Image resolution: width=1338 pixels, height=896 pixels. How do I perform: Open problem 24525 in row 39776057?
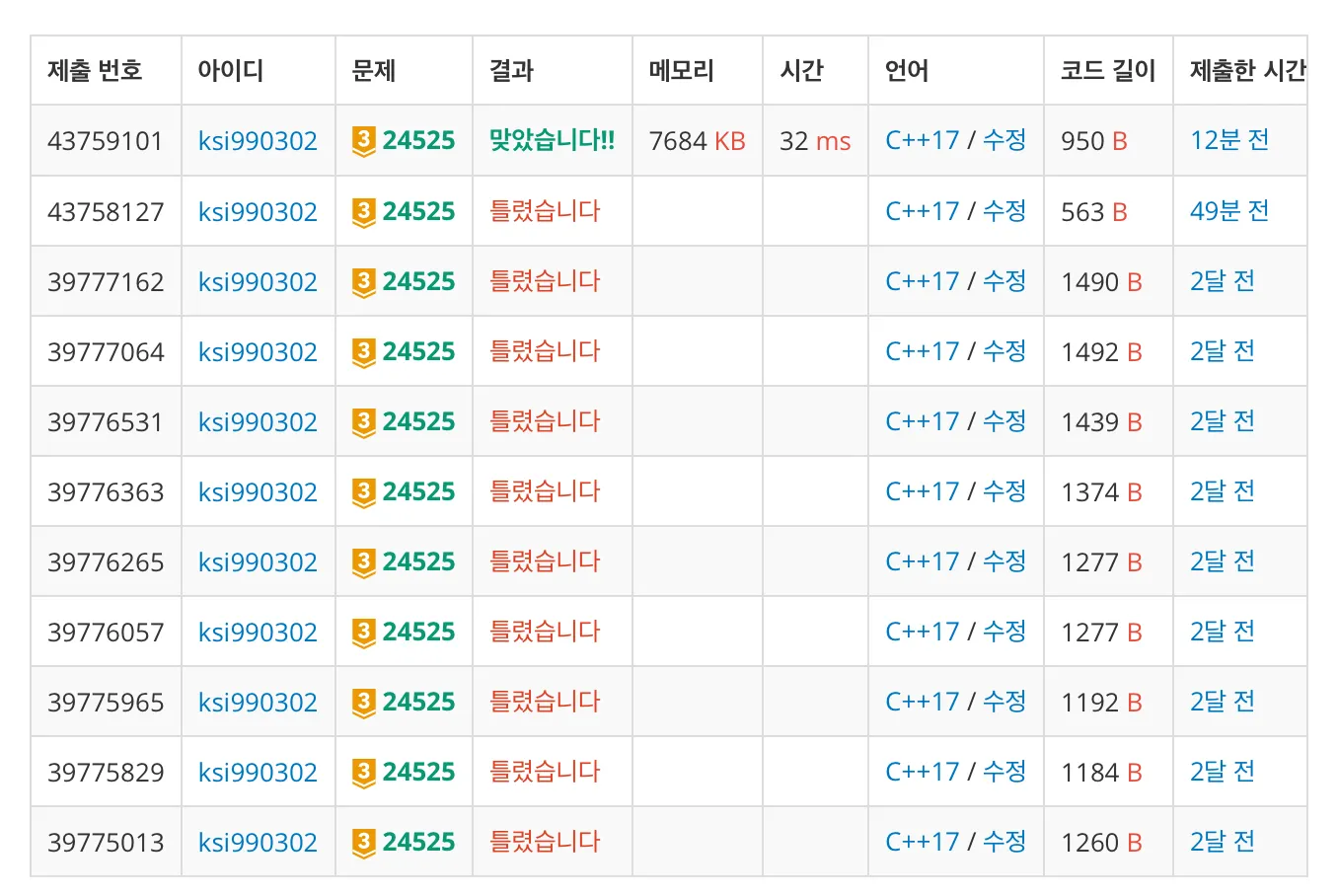[x=418, y=632]
